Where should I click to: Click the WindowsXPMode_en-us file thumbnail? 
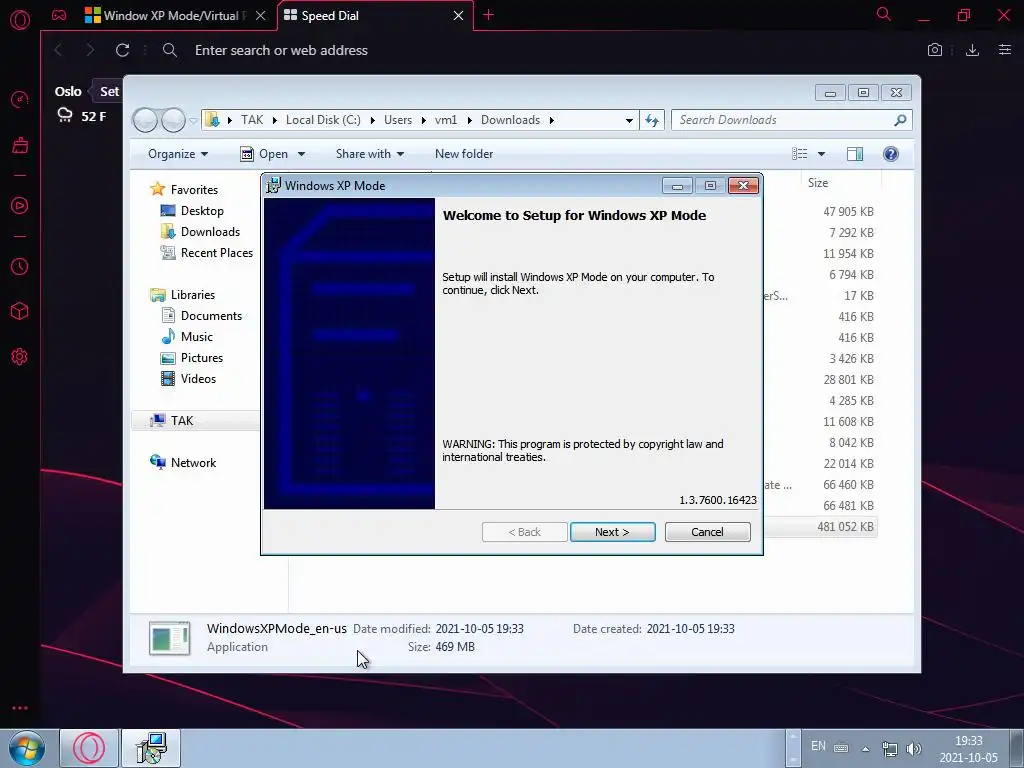pyautogui.click(x=170, y=638)
